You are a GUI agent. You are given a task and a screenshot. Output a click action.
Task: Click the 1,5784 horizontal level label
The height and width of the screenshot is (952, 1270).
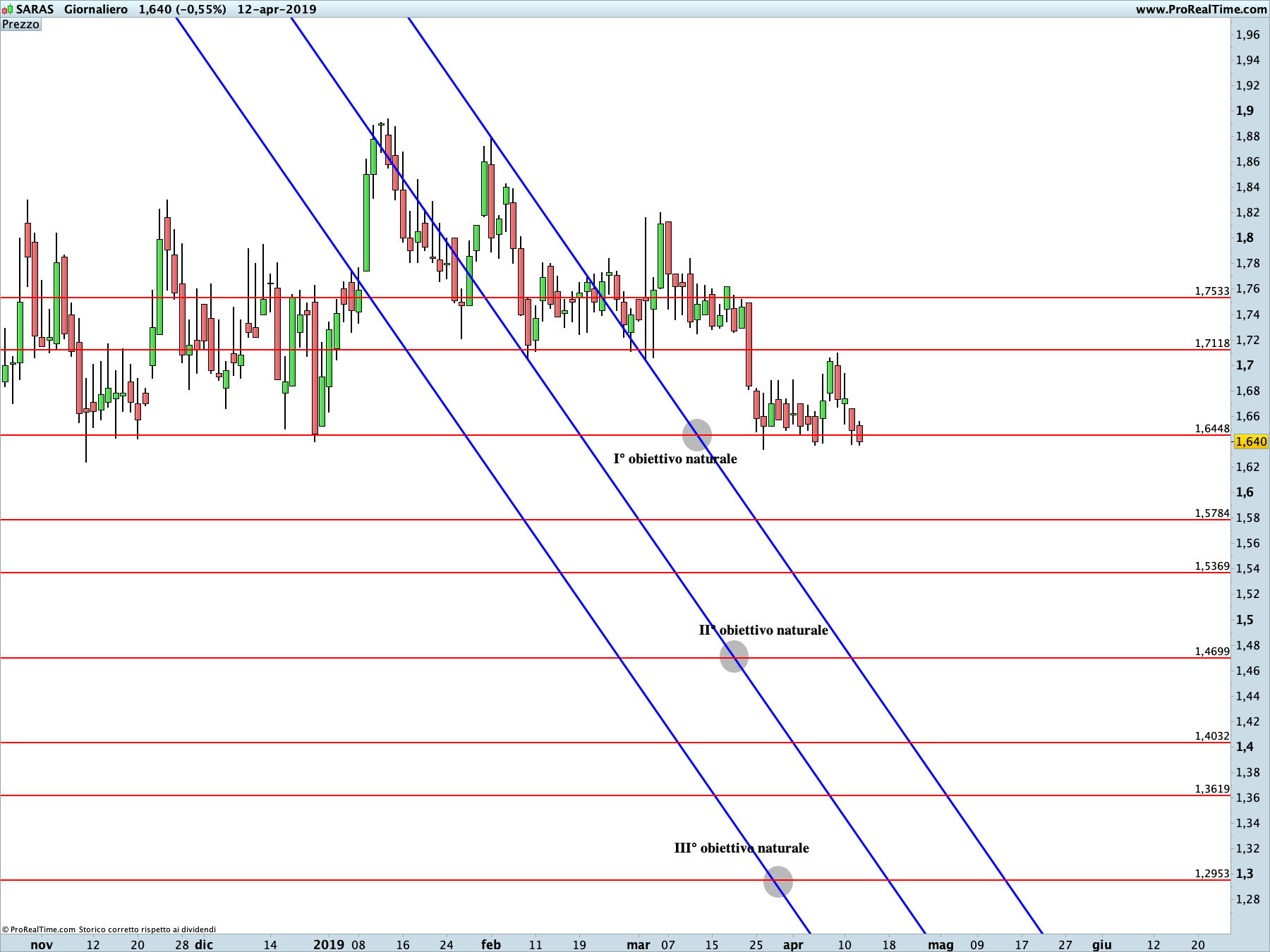point(1212,513)
